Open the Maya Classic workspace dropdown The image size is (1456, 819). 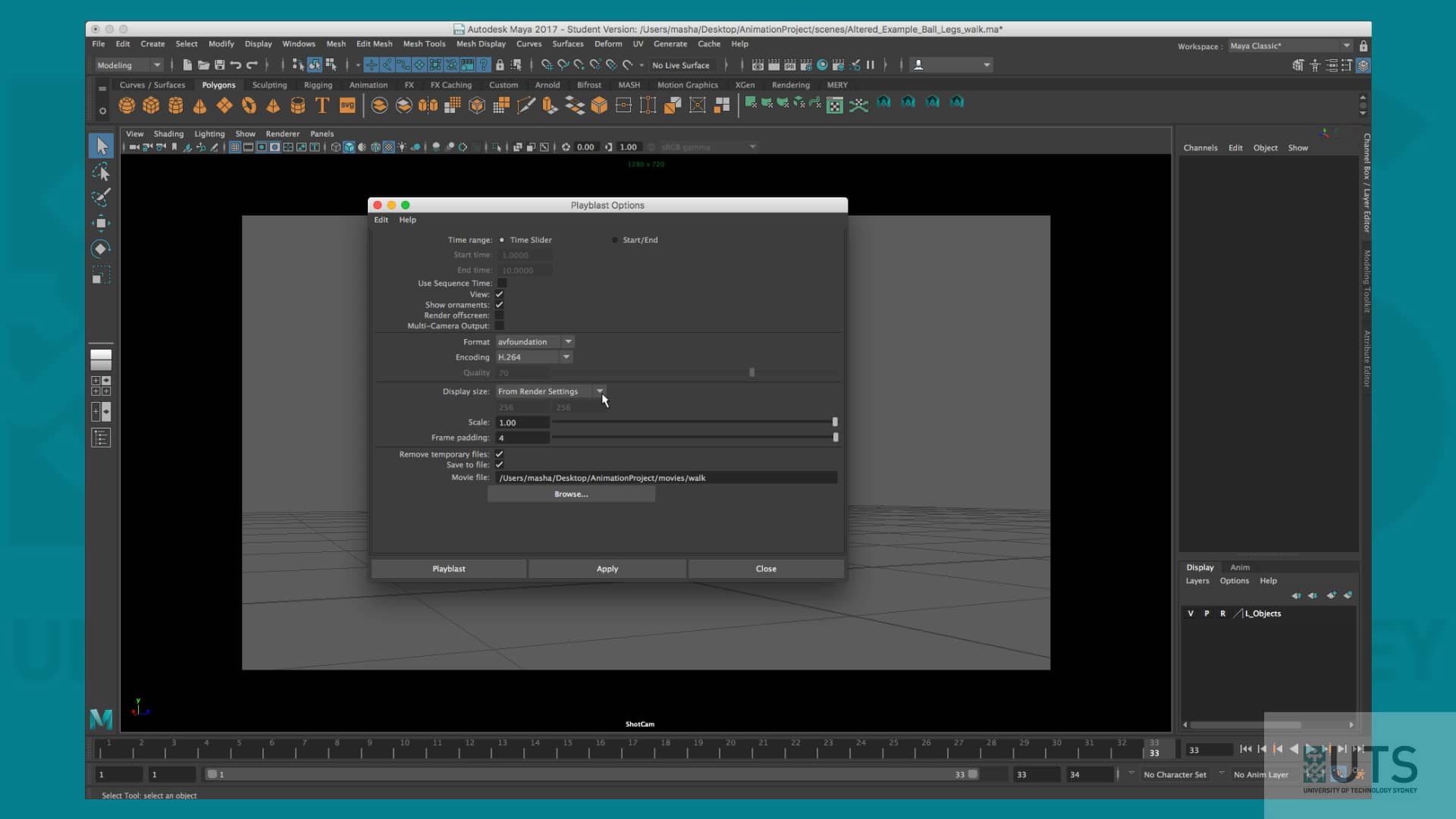pos(1290,46)
